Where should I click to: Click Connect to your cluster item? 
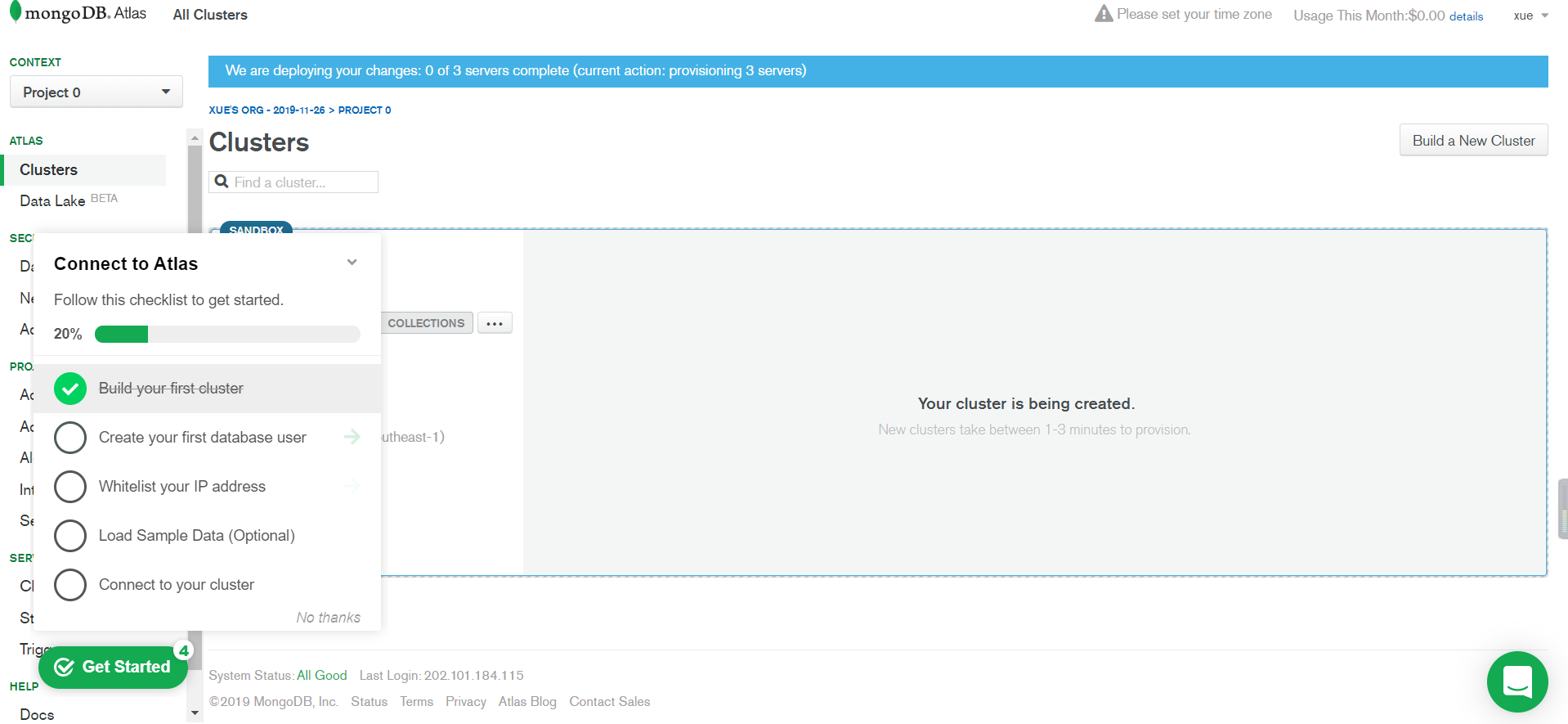tap(207, 585)
